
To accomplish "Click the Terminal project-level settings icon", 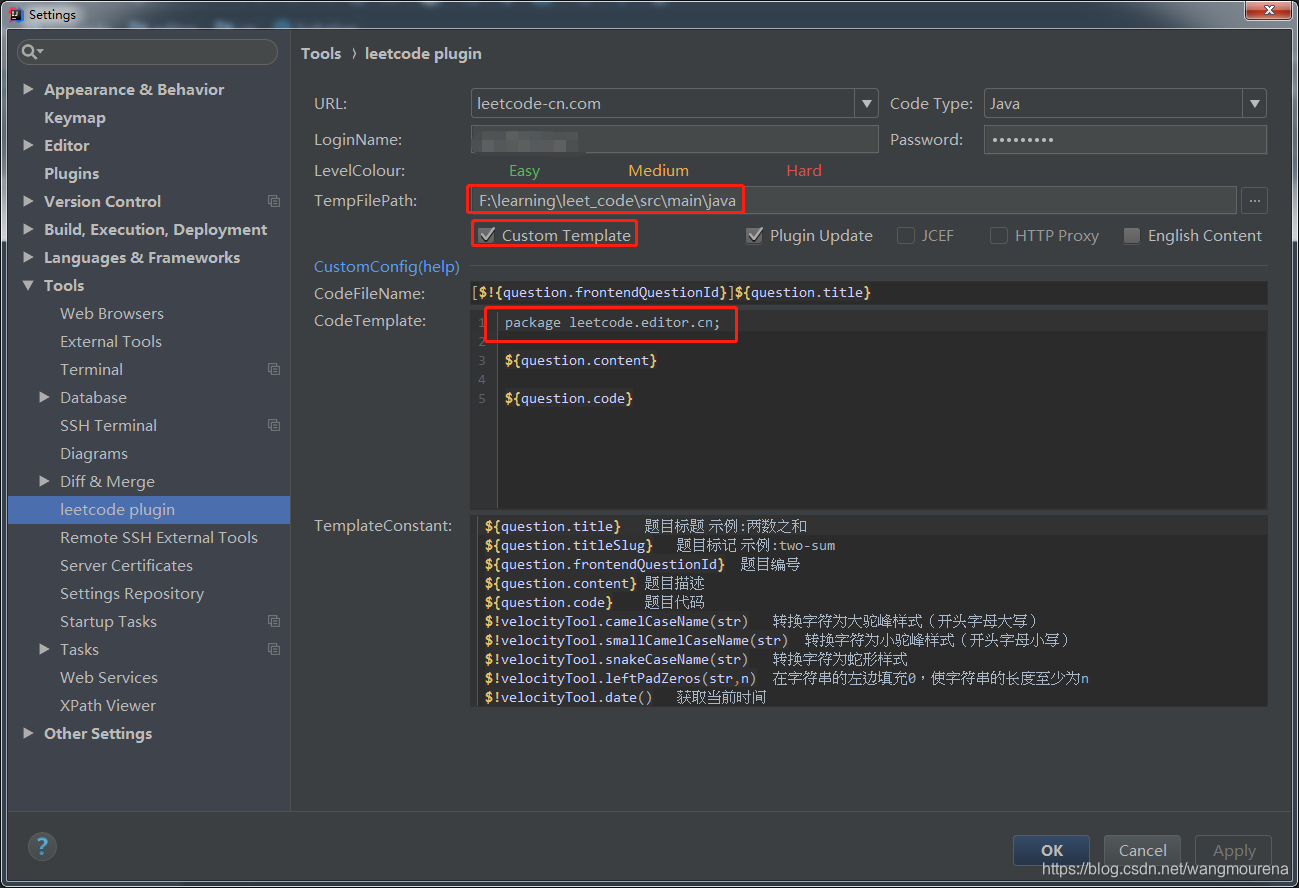I will 274,369.
